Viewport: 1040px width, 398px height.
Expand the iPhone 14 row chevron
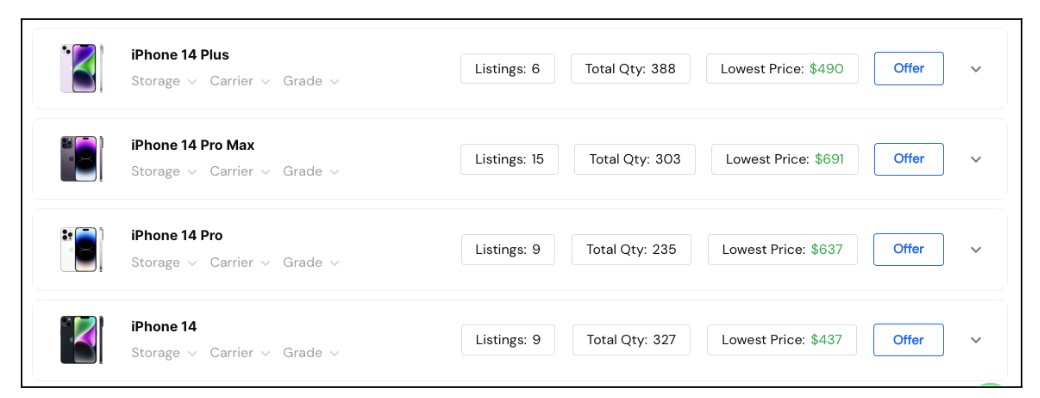click(x=976, y=340)
